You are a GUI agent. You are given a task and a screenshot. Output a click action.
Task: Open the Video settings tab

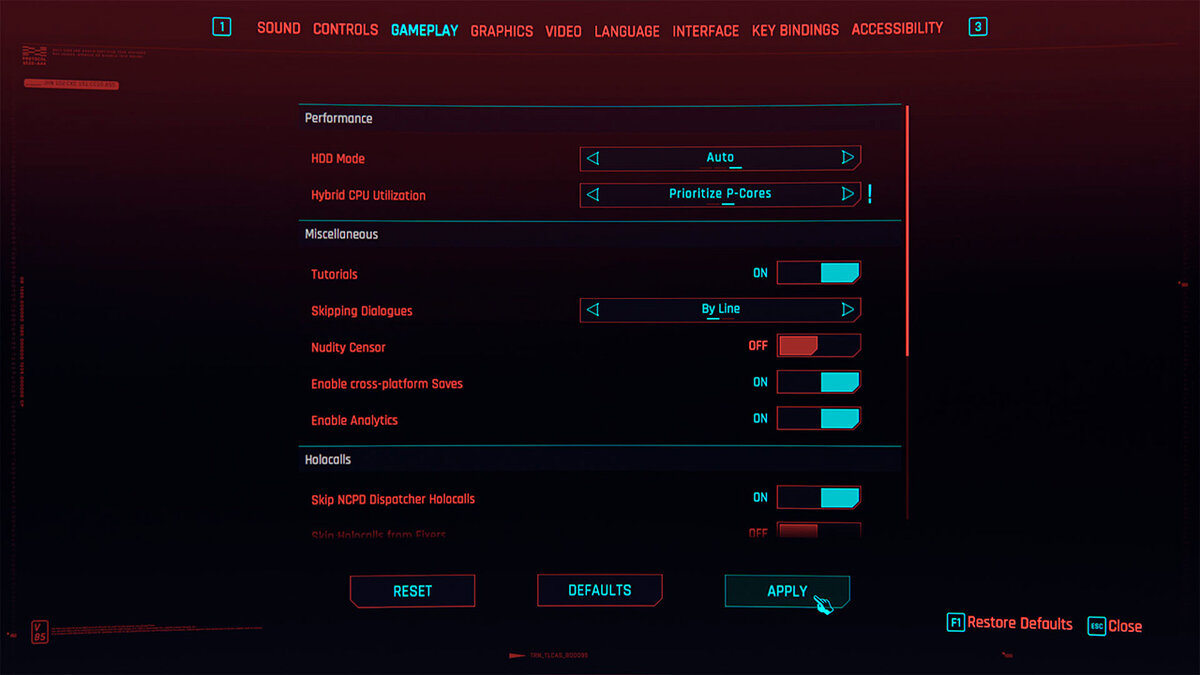[x=564, y=31]
